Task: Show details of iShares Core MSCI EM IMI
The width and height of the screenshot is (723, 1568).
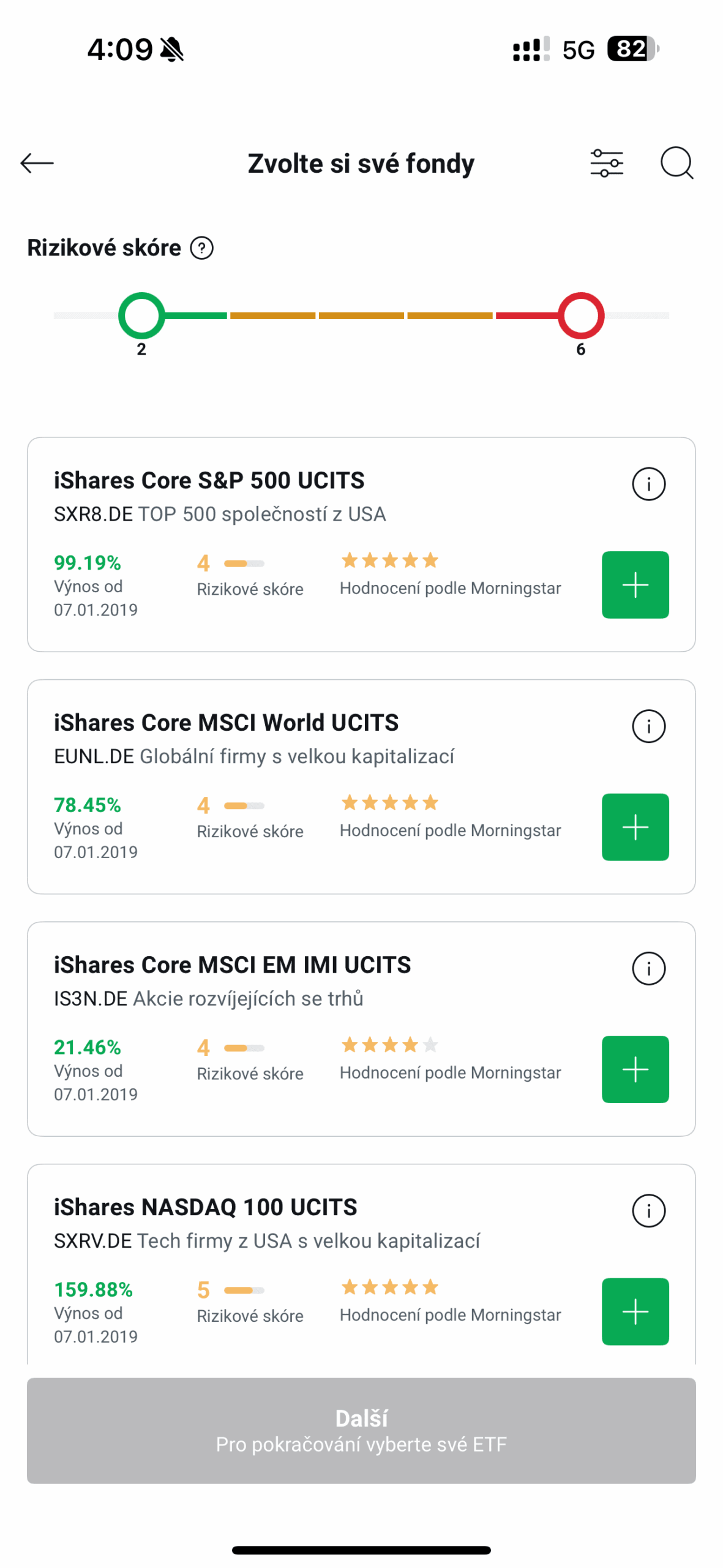Action: 648,968
